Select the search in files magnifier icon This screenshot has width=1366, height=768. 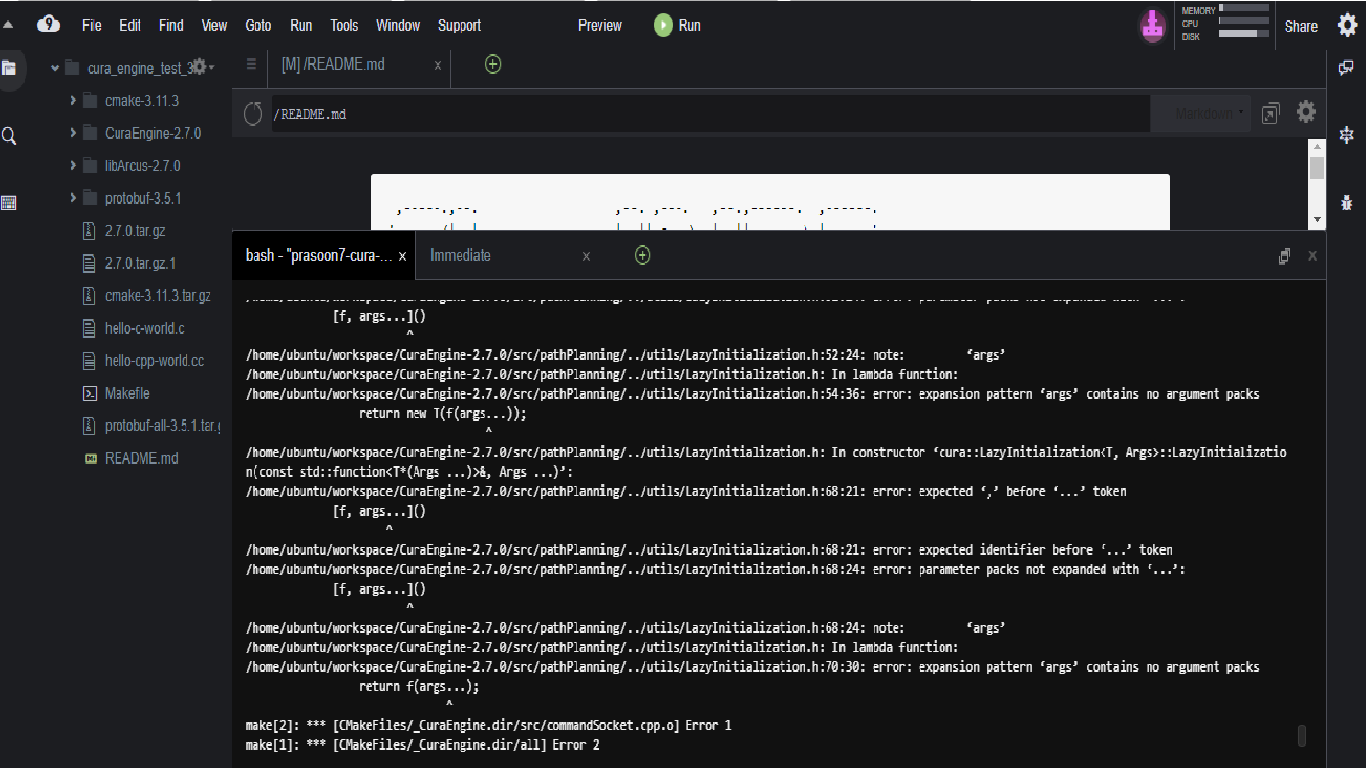click(x=11, y=135)
